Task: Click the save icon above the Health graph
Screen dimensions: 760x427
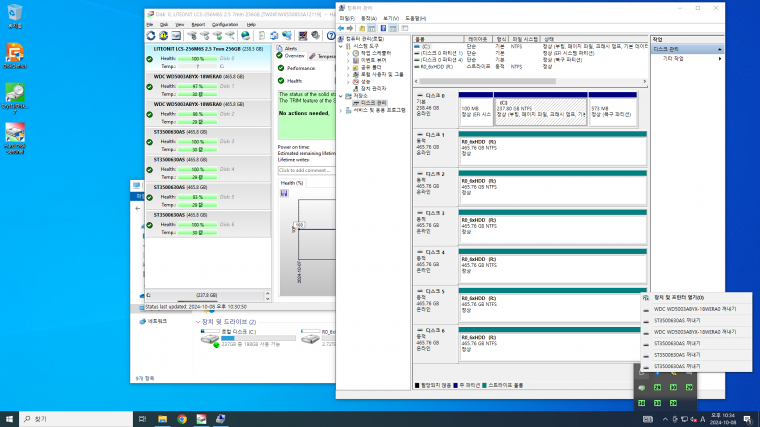Action: (284, 193)
